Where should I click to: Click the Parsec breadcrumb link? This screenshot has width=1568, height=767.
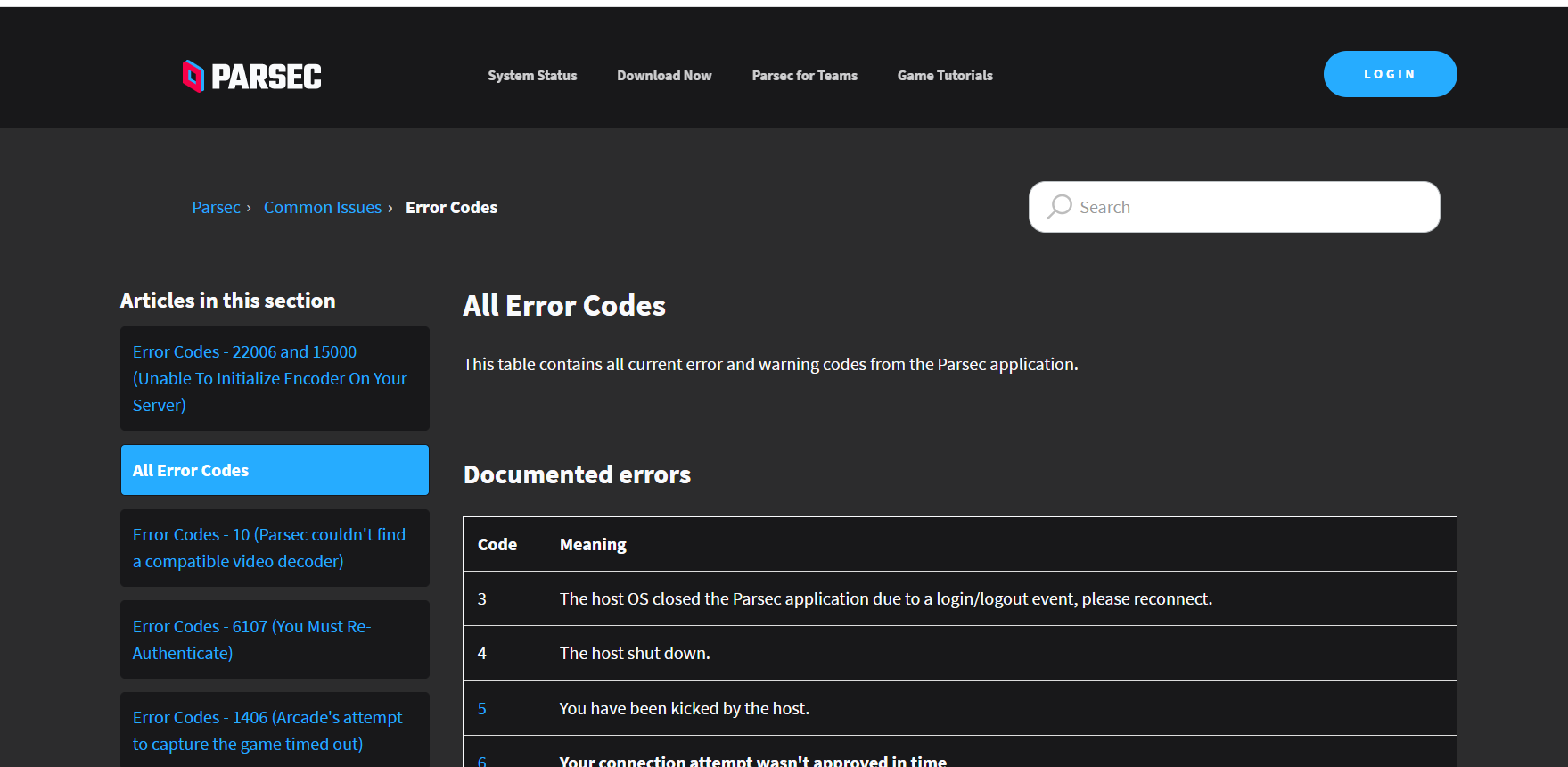click(x=216, y=207)
